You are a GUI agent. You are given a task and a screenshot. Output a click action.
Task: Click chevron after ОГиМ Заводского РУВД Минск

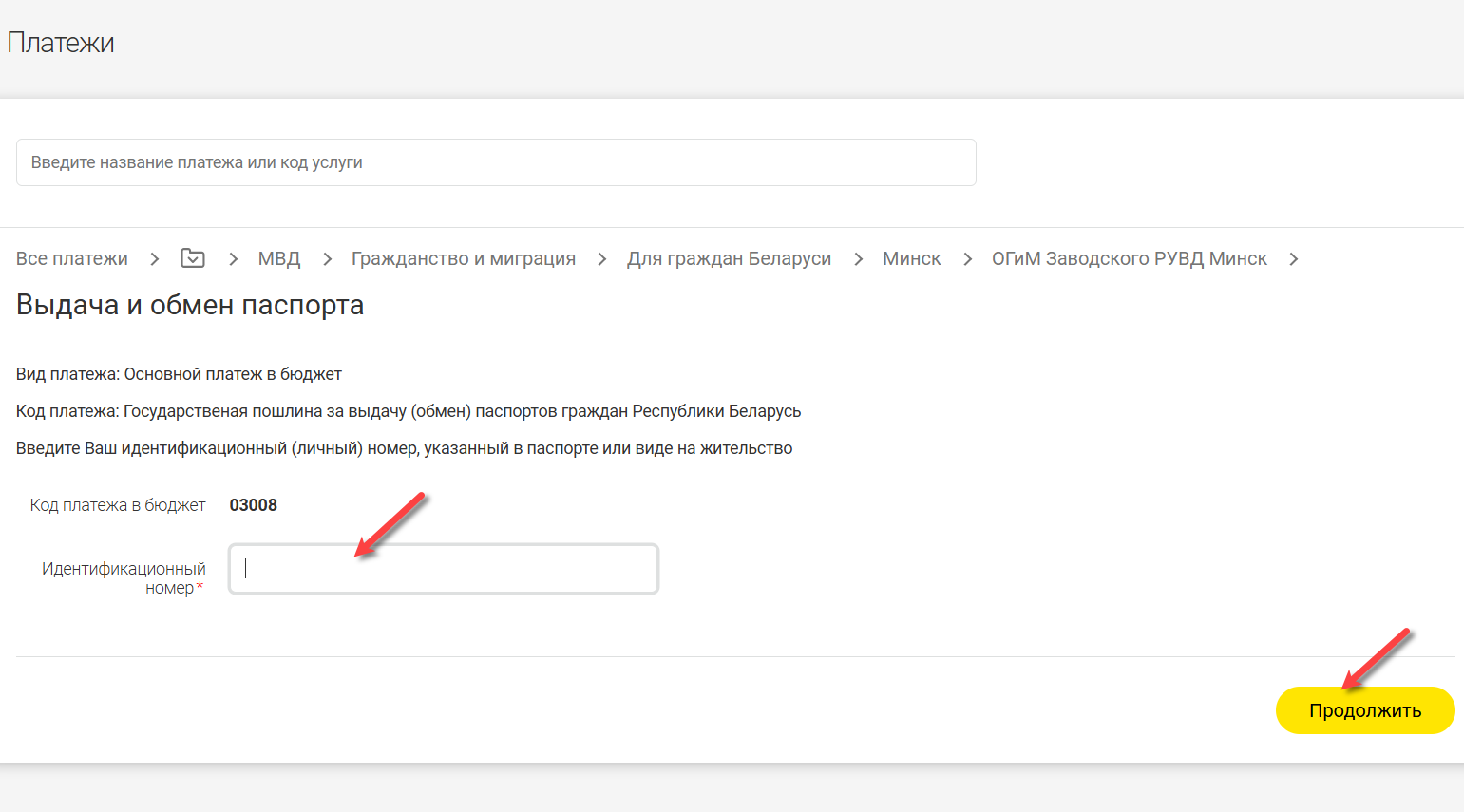click(x=1293, y=259)
